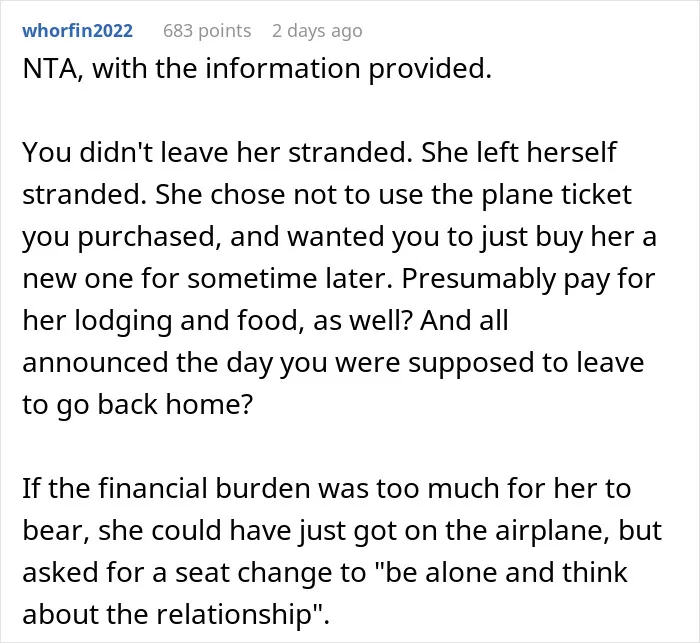Image resolution: width=700 pixels, height=643 pixels.
Task: Click the line "If the financial burden was"
Action: tap(327, 489)
